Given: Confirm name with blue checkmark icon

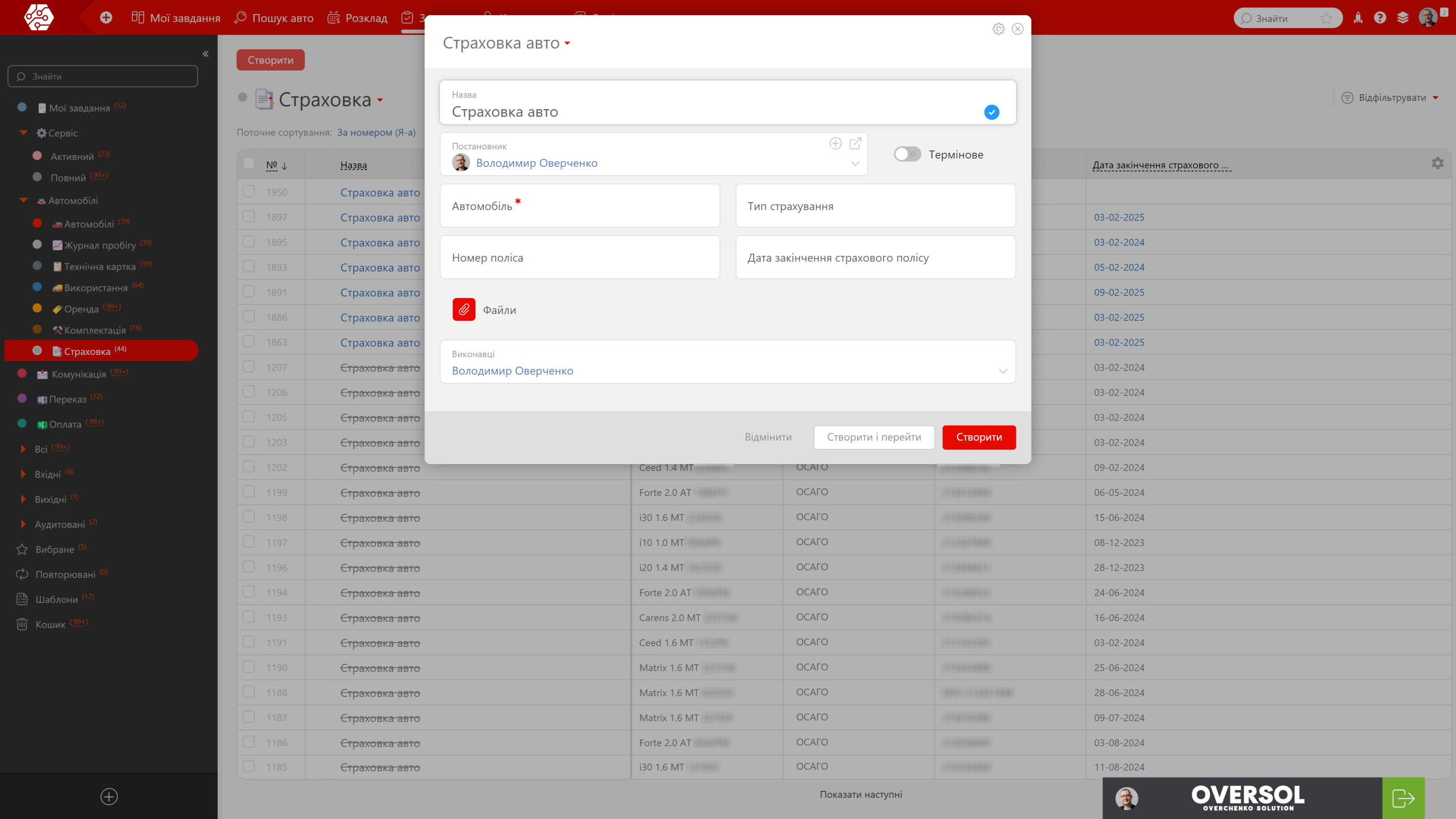Looking at the screenshot, I should [x=991, y=112].
